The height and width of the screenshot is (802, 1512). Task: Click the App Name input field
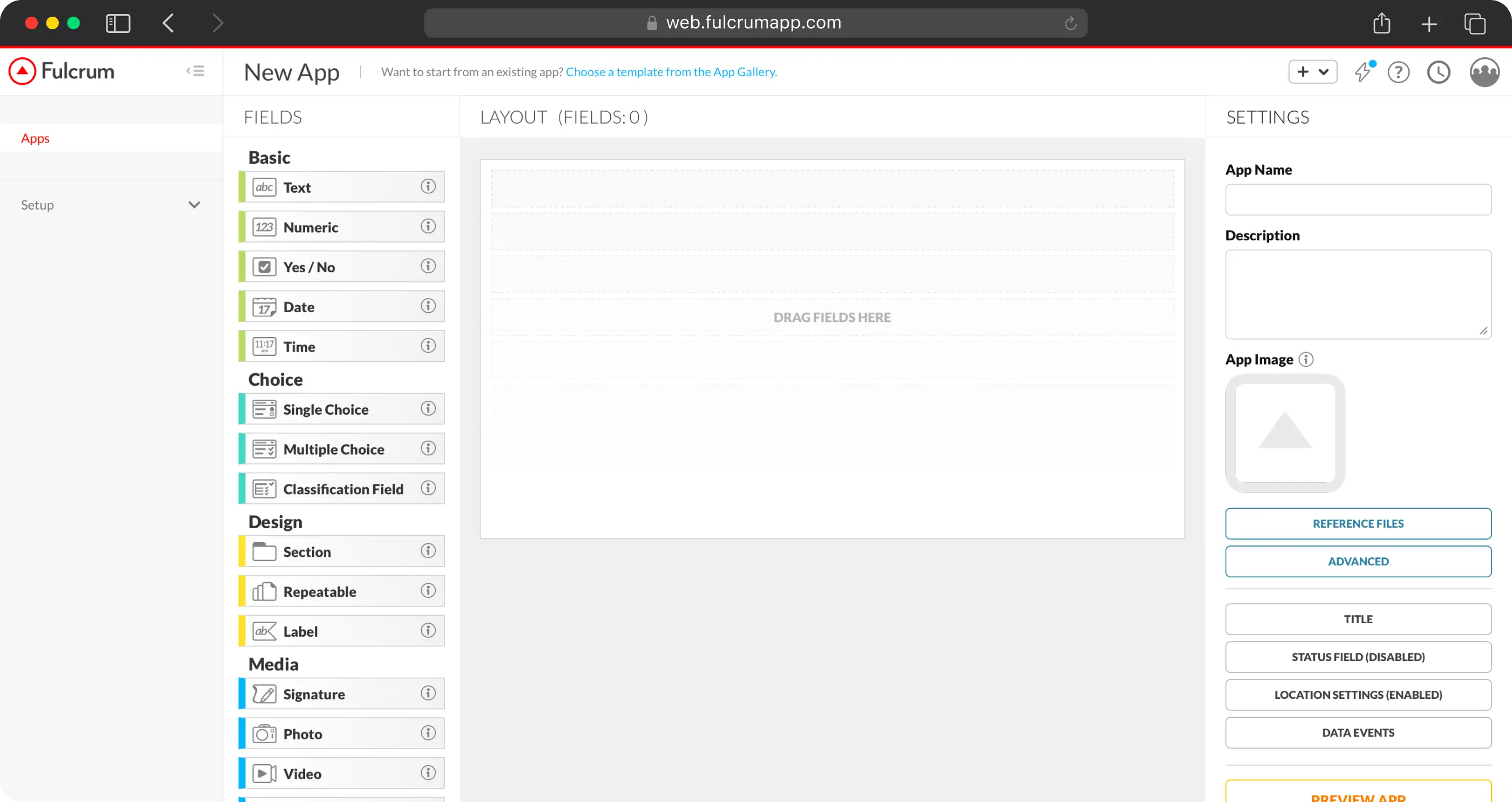1358,200
